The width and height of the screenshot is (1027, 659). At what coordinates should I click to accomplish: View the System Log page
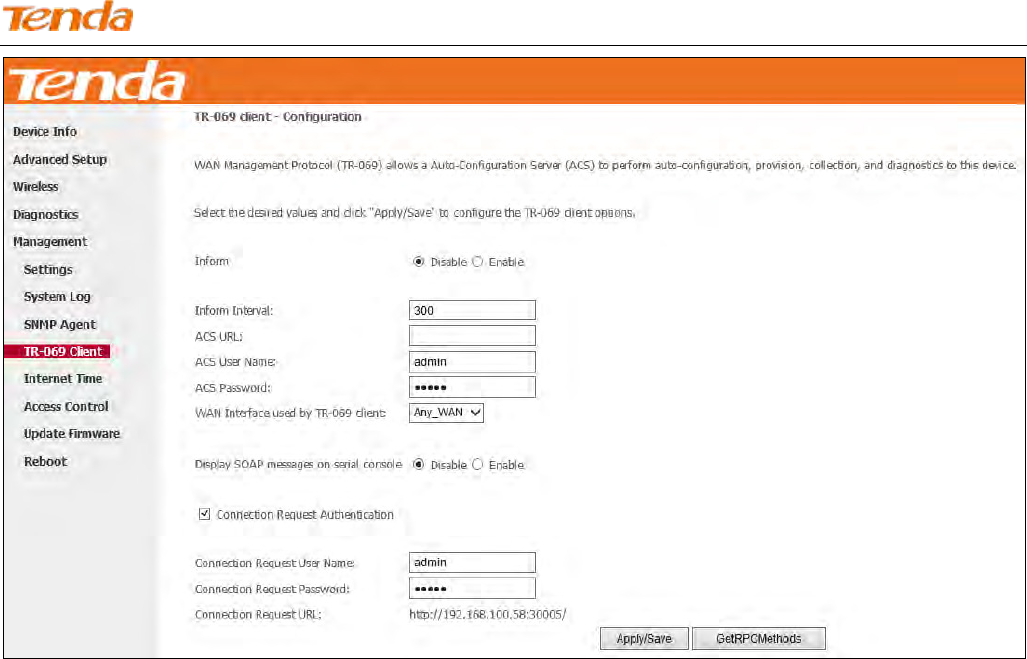[57, 297]
